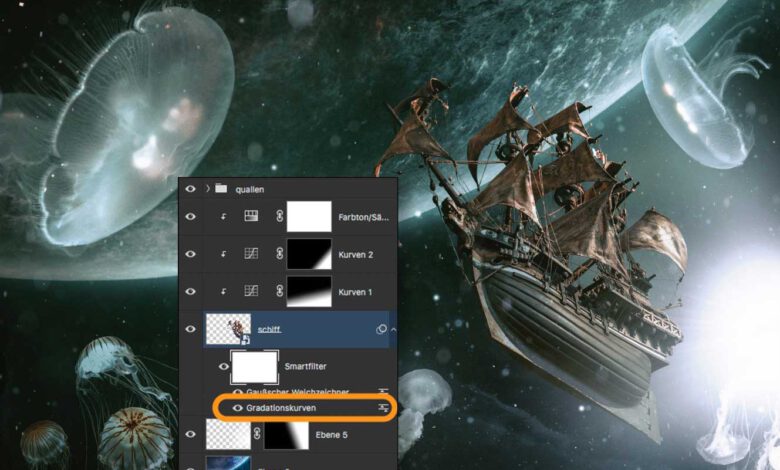
Task: Click the Kurven 2 clipping arrow icon
Action: coord(223,254)
